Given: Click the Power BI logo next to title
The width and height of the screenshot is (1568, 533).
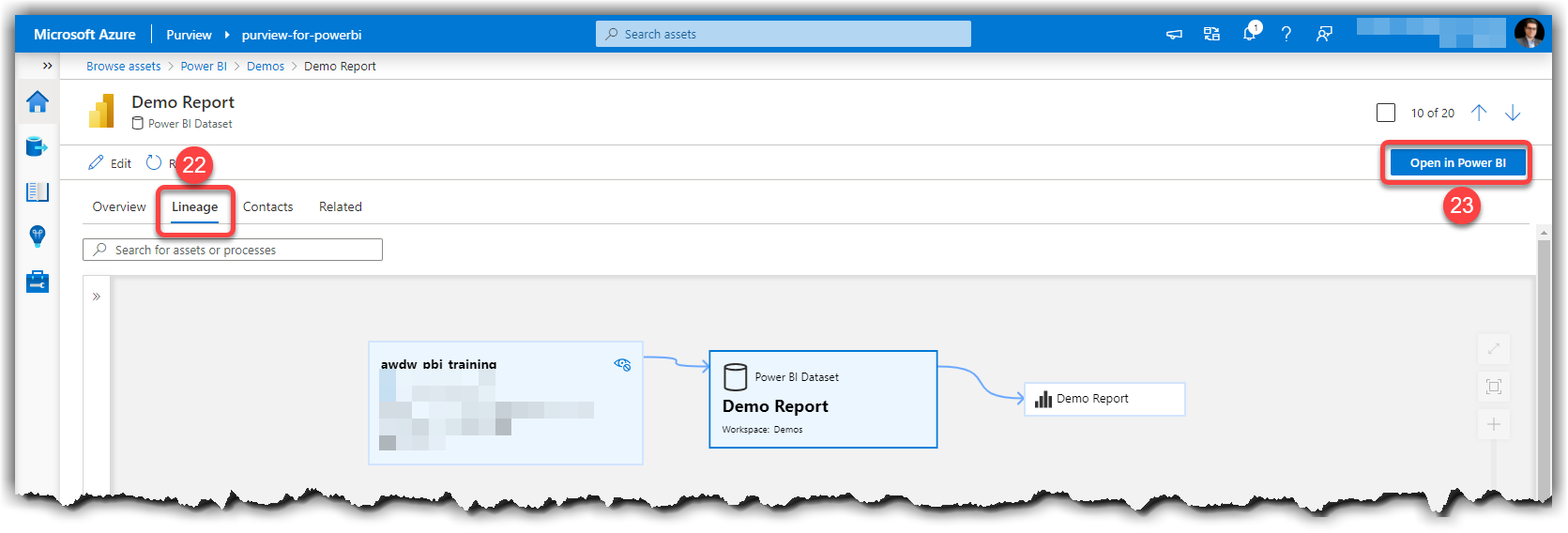Looking at the screenshot, I should (101, 111).
